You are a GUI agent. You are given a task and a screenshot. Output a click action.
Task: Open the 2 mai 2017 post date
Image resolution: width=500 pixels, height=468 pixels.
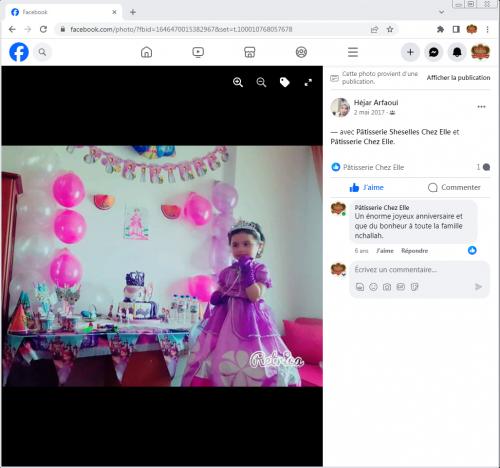pyautogui.click(x=369, y=112)
